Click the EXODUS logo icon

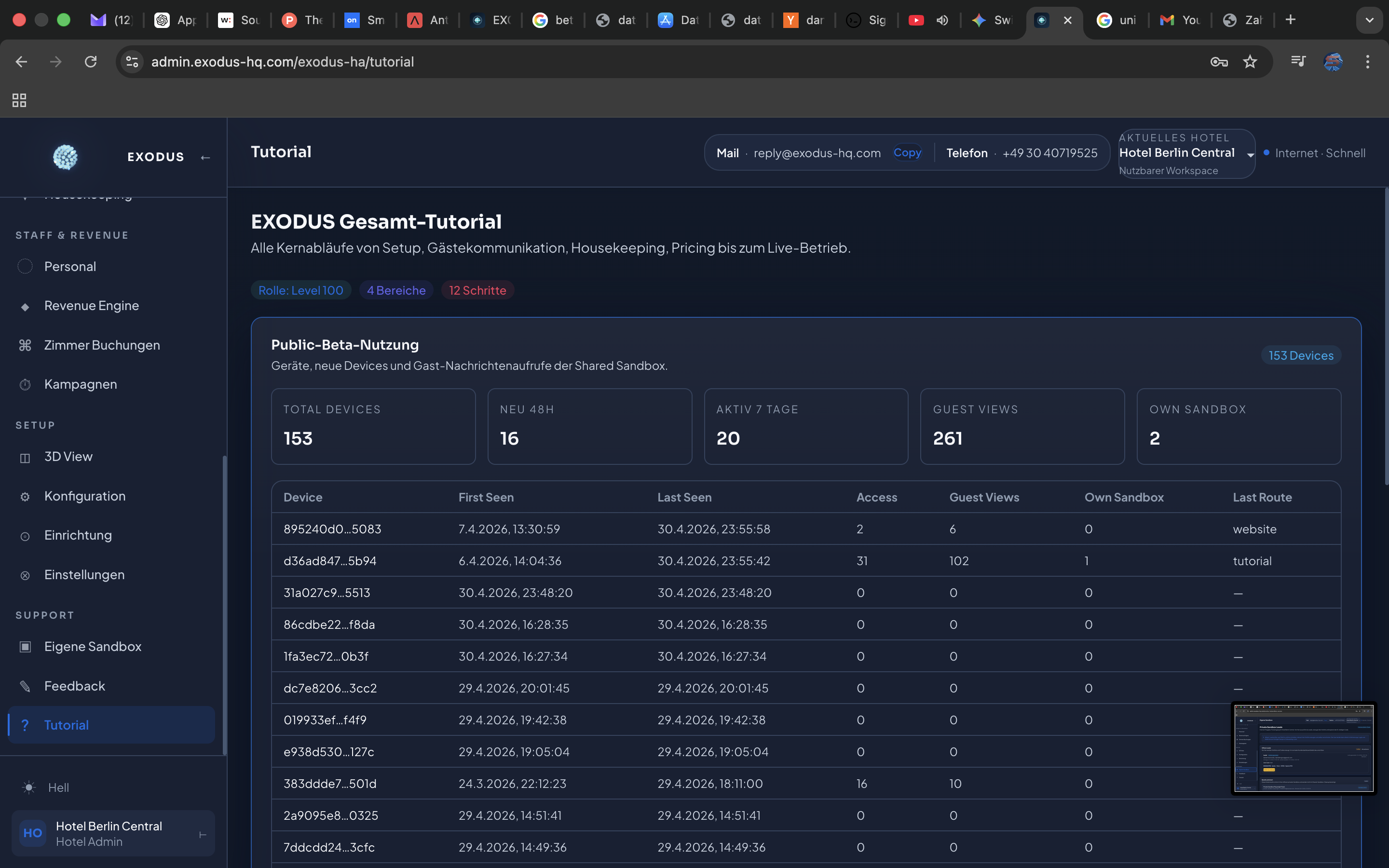(66, 157)
